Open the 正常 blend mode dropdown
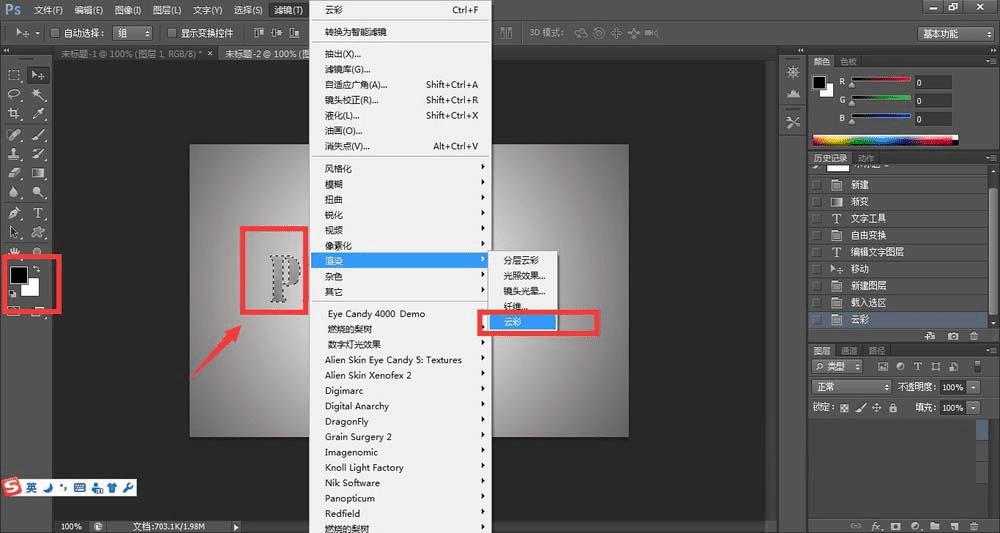The width and height of the screenshot is (1000, 533). click(851, 387)
